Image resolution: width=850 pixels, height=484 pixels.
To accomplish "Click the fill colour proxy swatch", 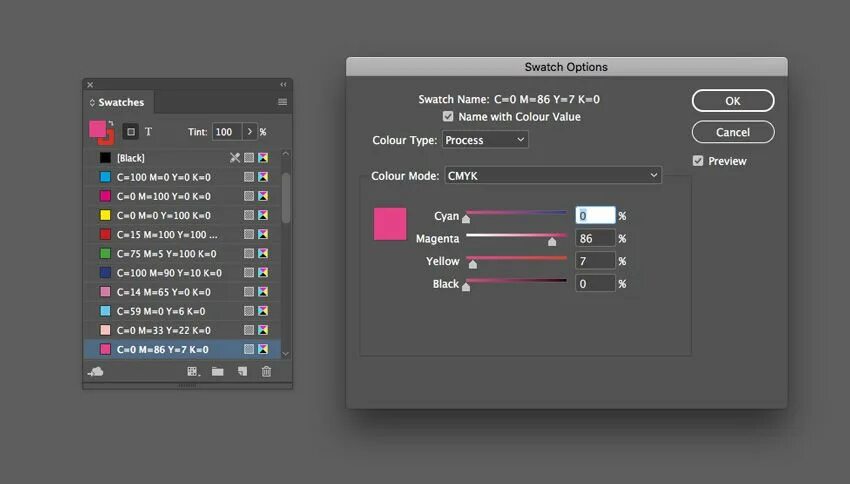I will [97, 129].
